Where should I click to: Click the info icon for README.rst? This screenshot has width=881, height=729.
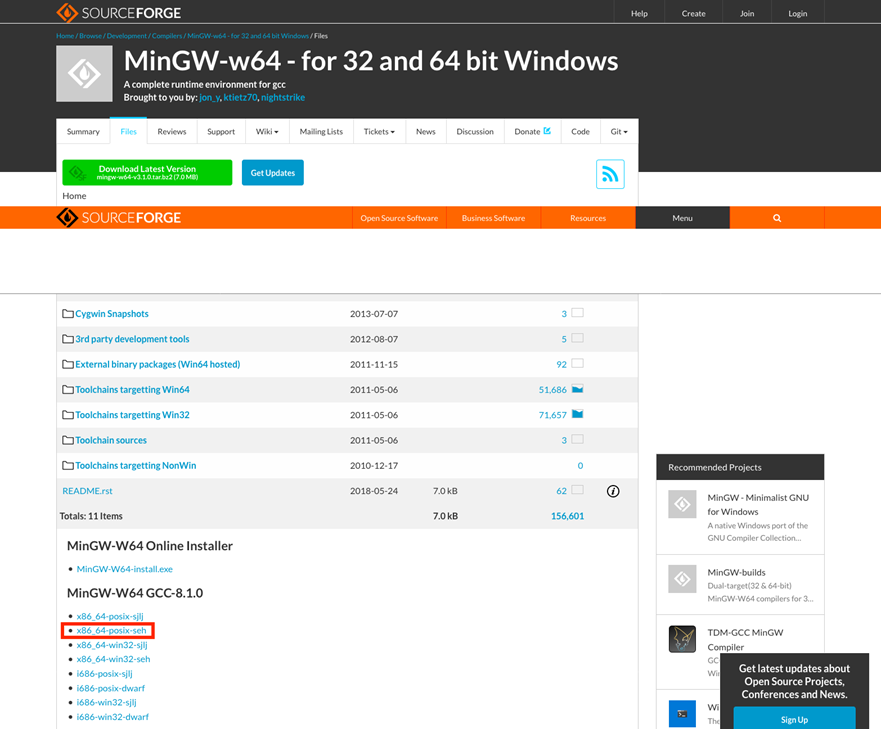(x=613, y=491)
